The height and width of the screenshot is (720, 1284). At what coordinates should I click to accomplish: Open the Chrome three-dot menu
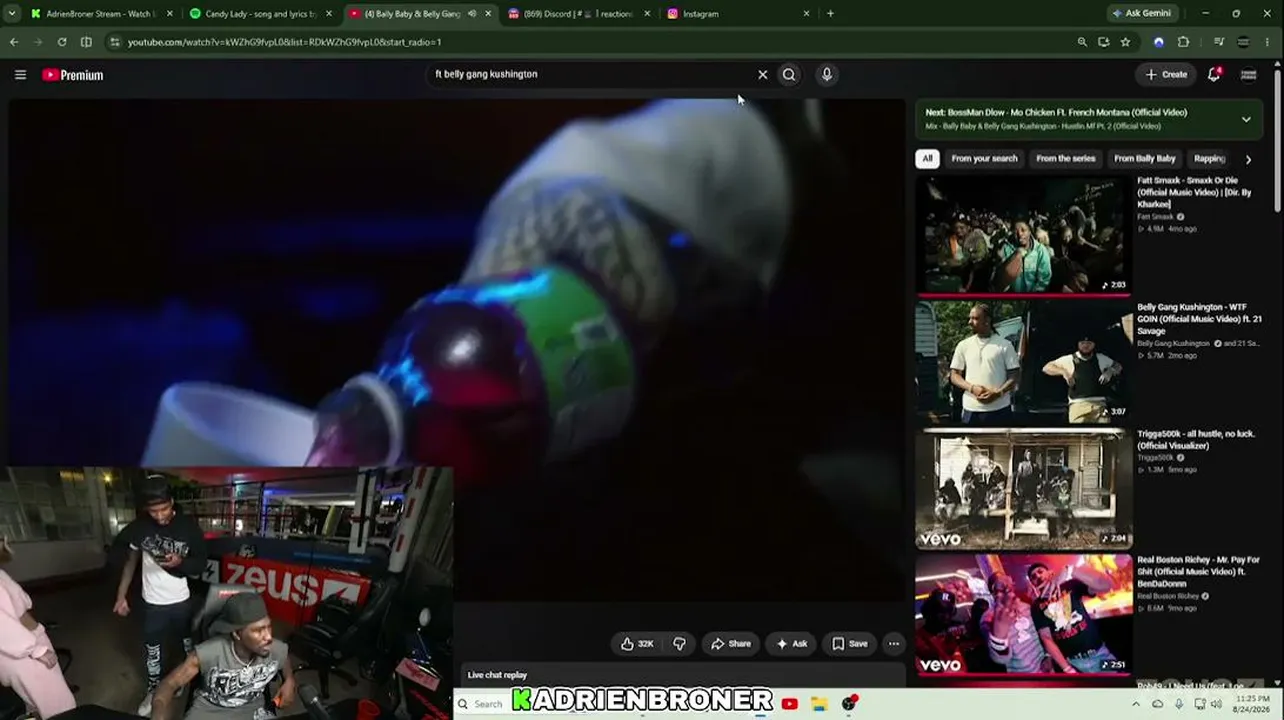click(1266, 42)
